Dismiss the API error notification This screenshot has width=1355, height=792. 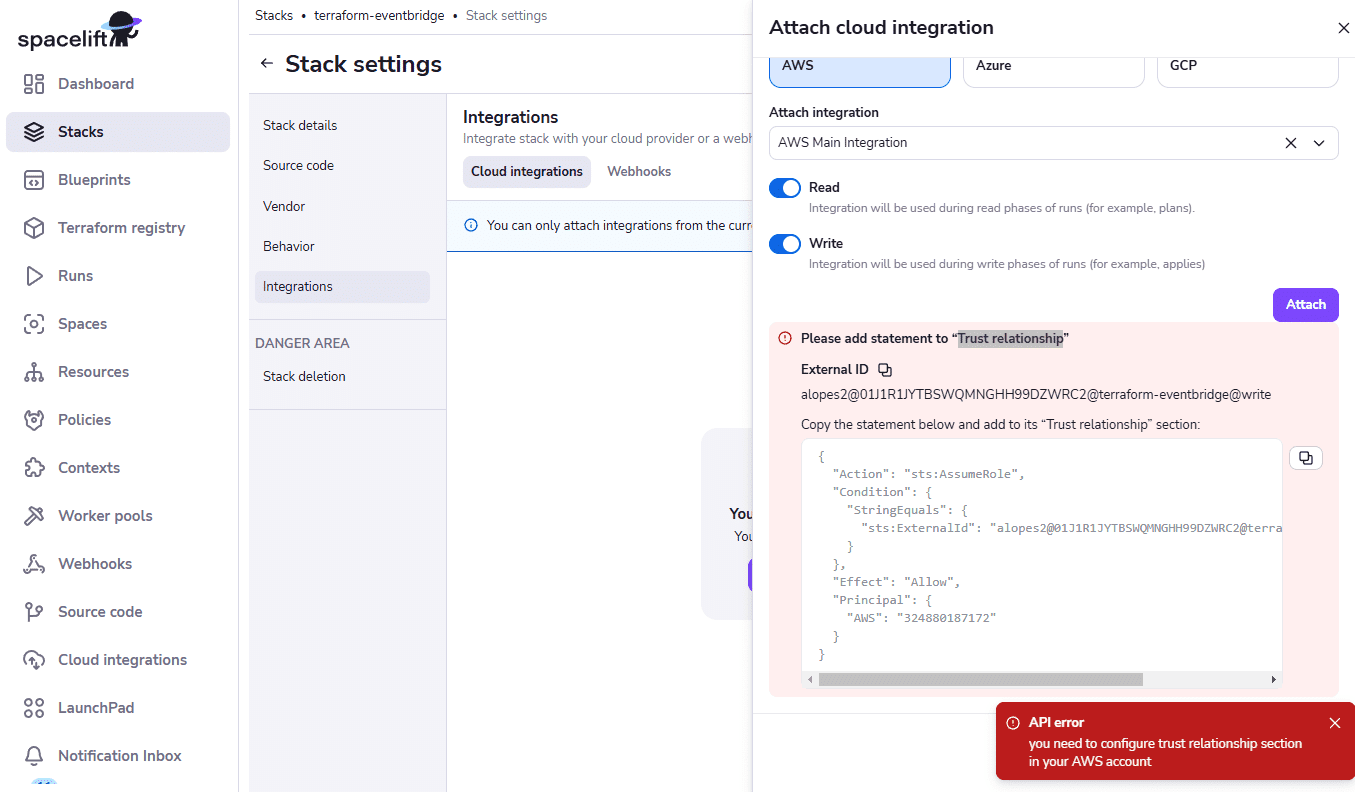tap(1335, 723)
